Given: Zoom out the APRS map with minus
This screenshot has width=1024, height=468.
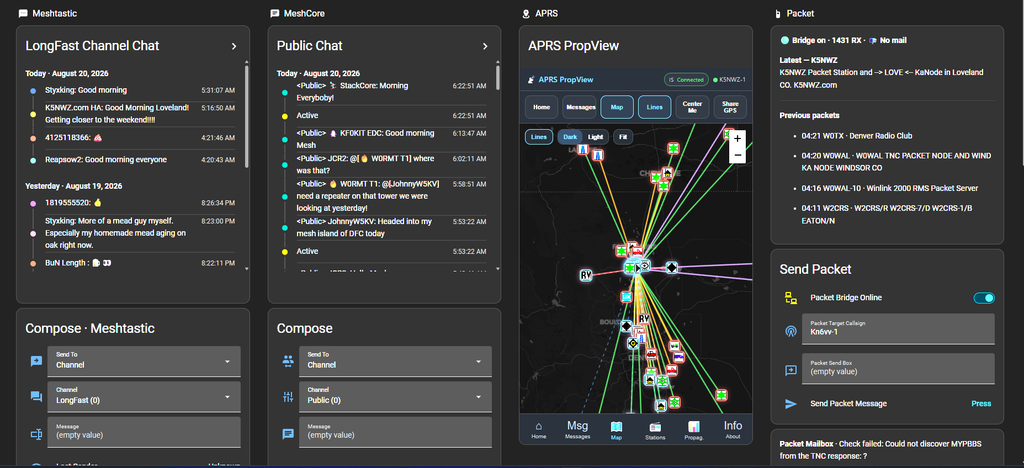Looking at the screenshot, I should tap(737, 155).
